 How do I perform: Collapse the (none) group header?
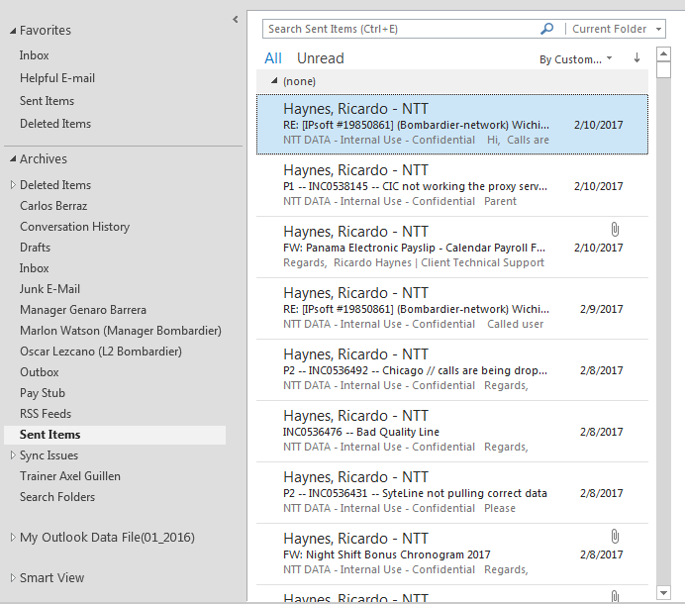click(274, 80)
